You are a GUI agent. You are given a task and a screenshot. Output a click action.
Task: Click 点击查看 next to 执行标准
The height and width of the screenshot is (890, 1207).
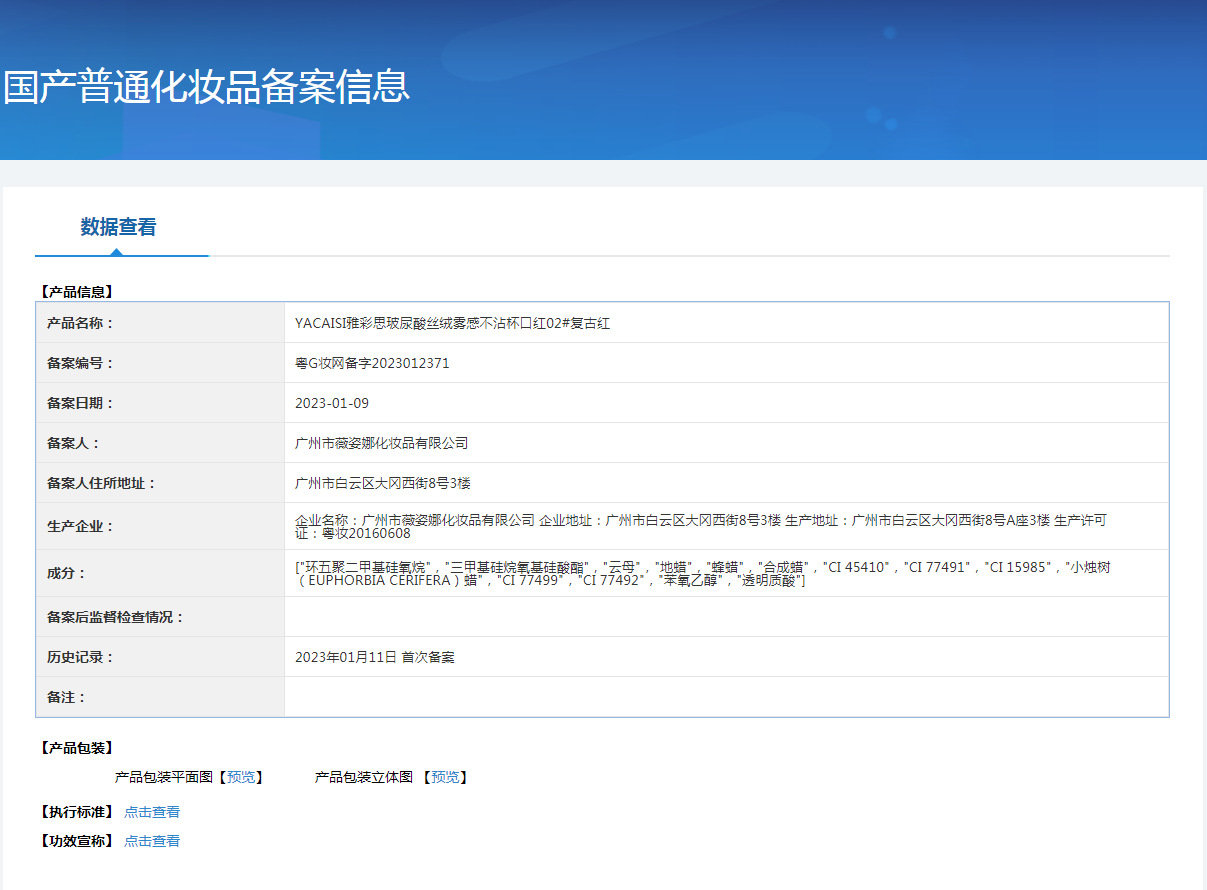coord(152,812)
